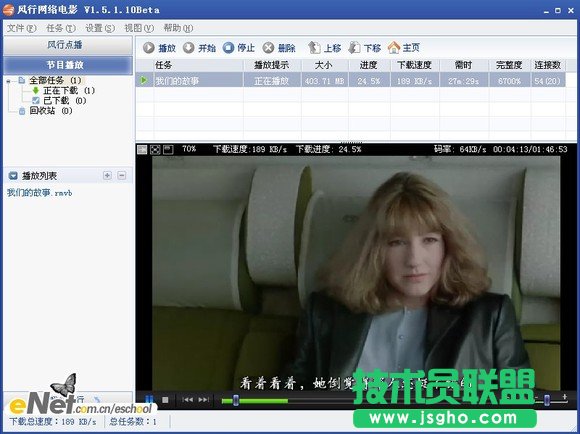Jump to next track with the skip-forward button

203,400
